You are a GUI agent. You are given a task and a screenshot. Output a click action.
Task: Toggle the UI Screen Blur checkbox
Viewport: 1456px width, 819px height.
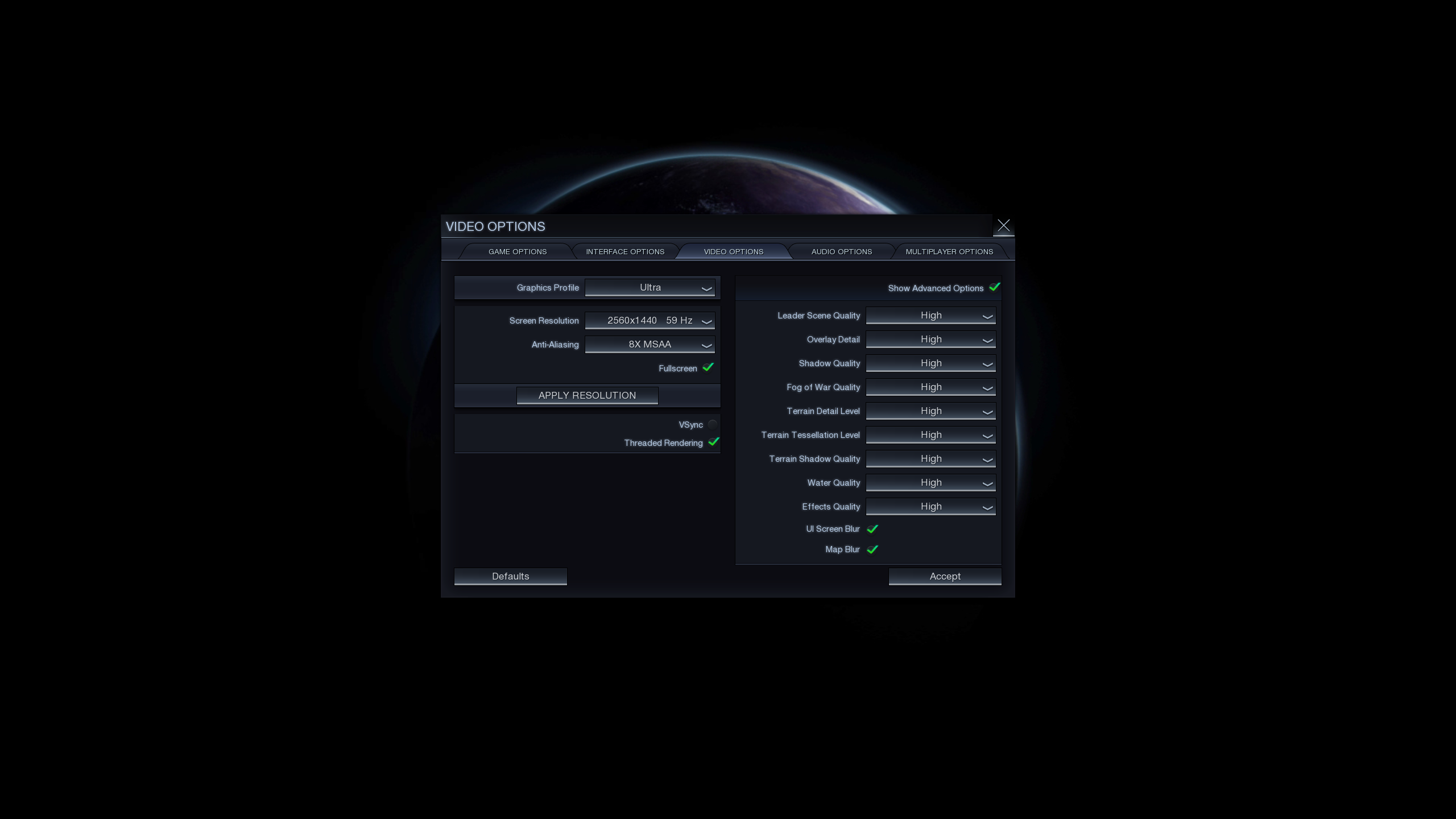pos(872,529)
